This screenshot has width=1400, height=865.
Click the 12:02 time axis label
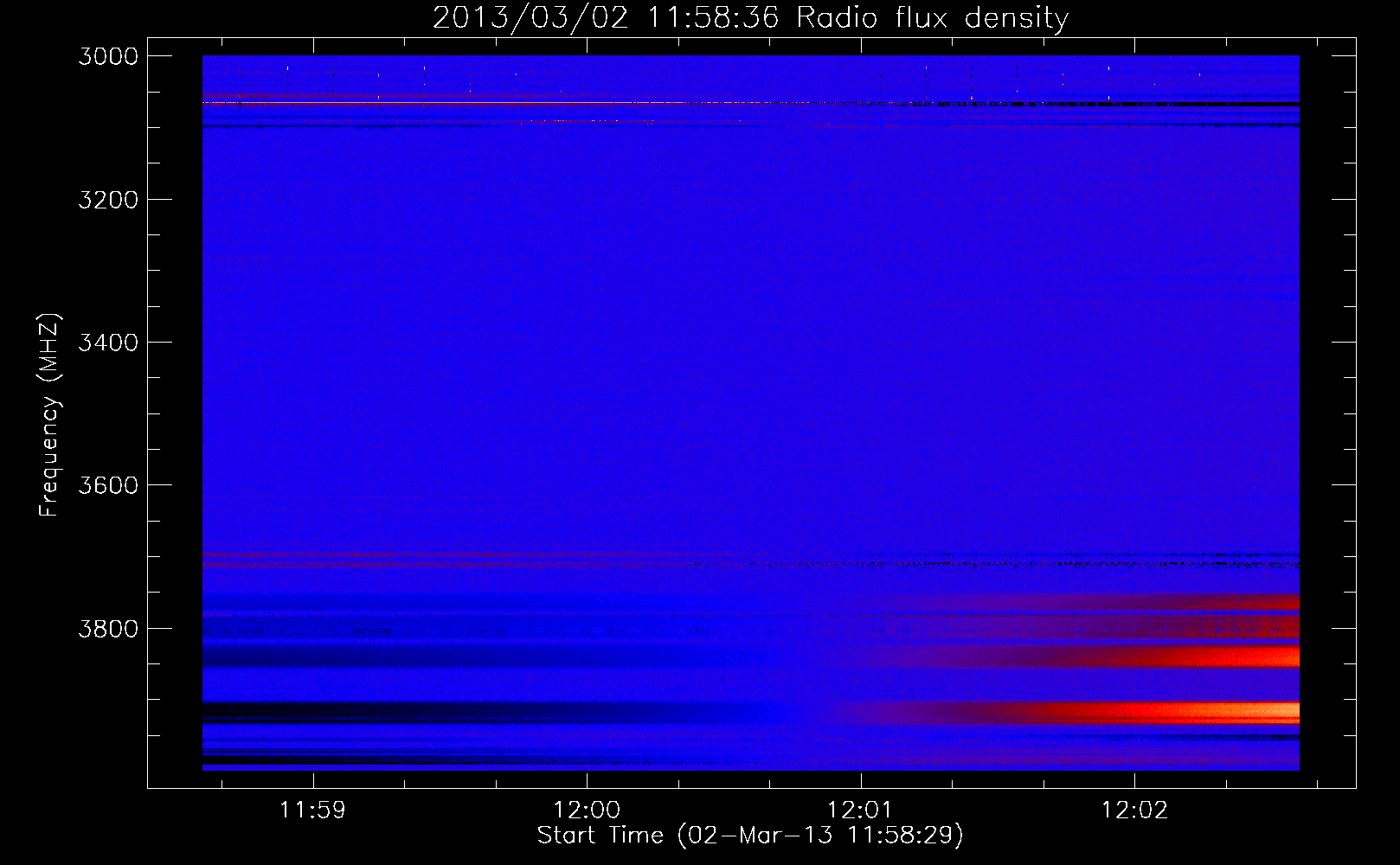1134,810
